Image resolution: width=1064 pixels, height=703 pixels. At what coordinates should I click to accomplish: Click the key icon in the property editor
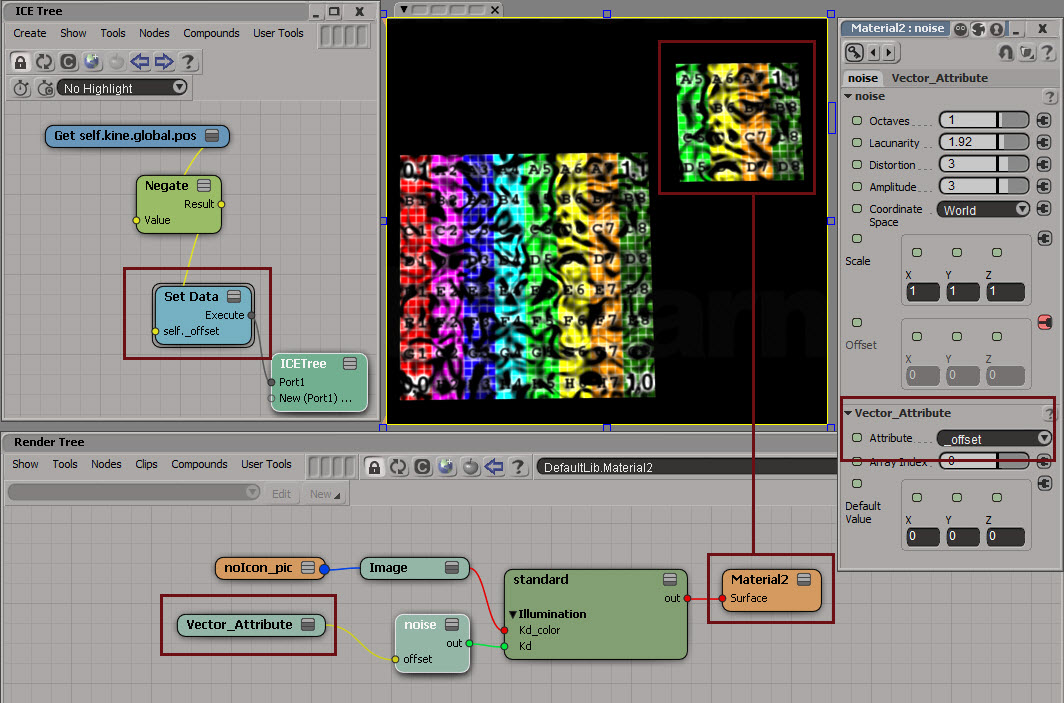pyautogui.click(x=855, y=52)
